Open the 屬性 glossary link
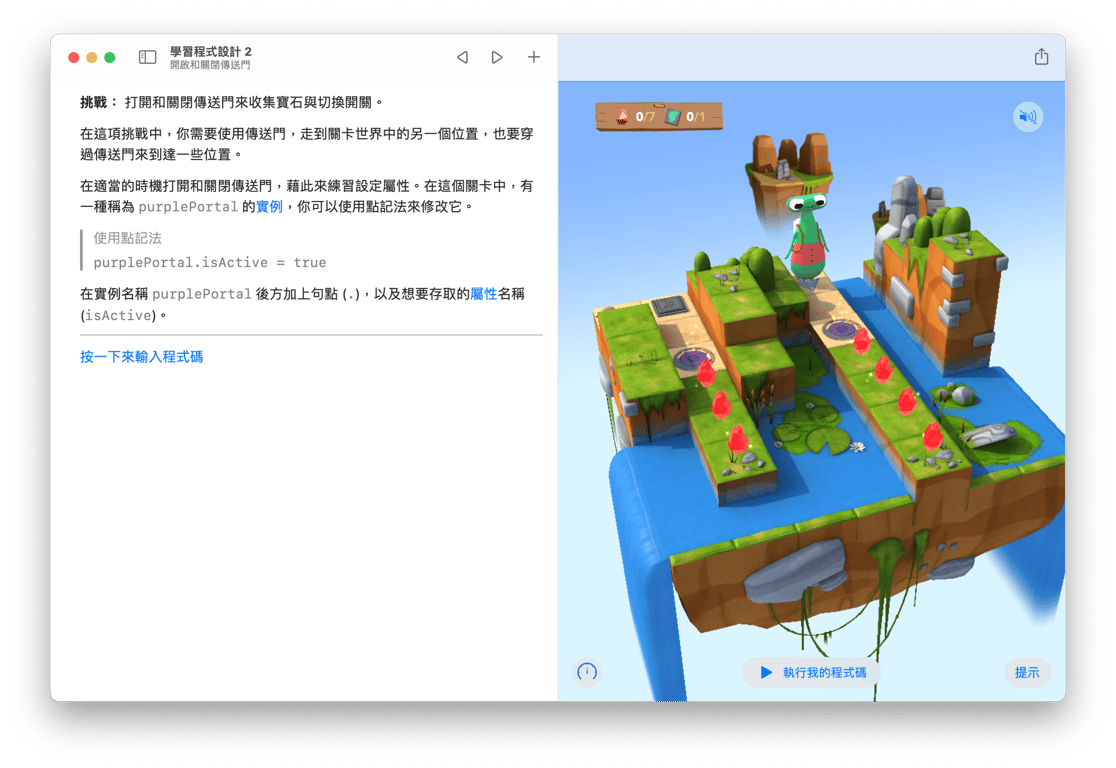The height and width of the screenshot is (768, 1116). click(483, 293)
